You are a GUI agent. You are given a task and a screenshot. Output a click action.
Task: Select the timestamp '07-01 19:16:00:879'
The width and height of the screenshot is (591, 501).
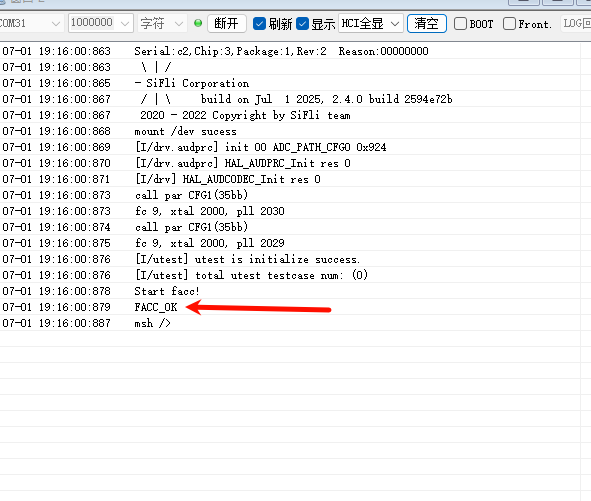coord(57,307)
